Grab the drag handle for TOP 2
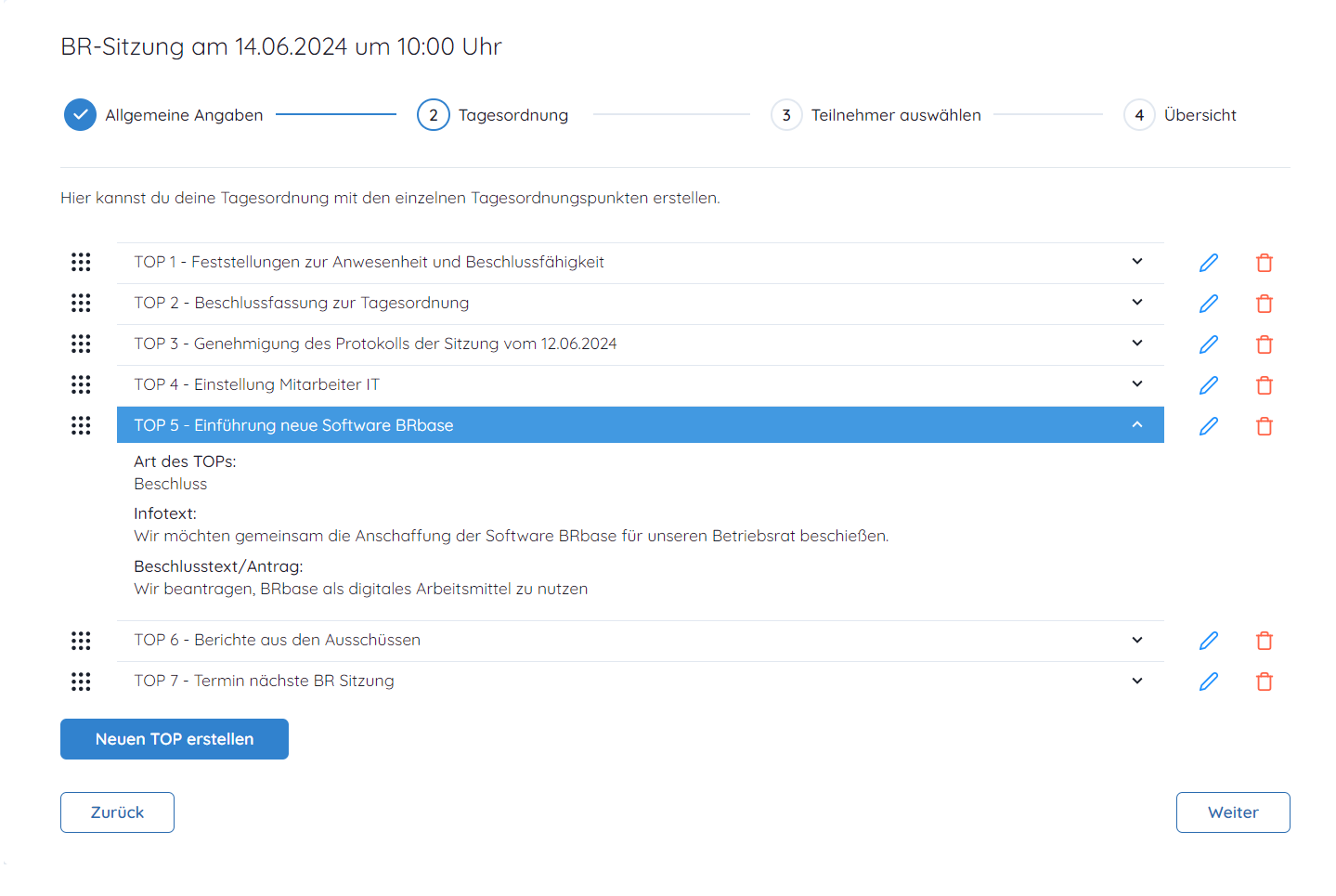The width and height of the screenshot is (1336, 896). 81,303
